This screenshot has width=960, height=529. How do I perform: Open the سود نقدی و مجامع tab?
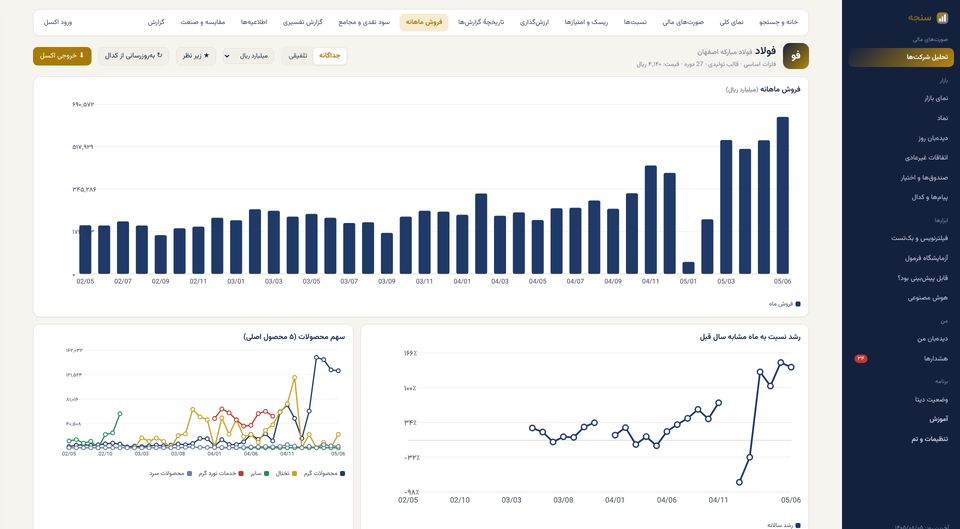point(364,23)
